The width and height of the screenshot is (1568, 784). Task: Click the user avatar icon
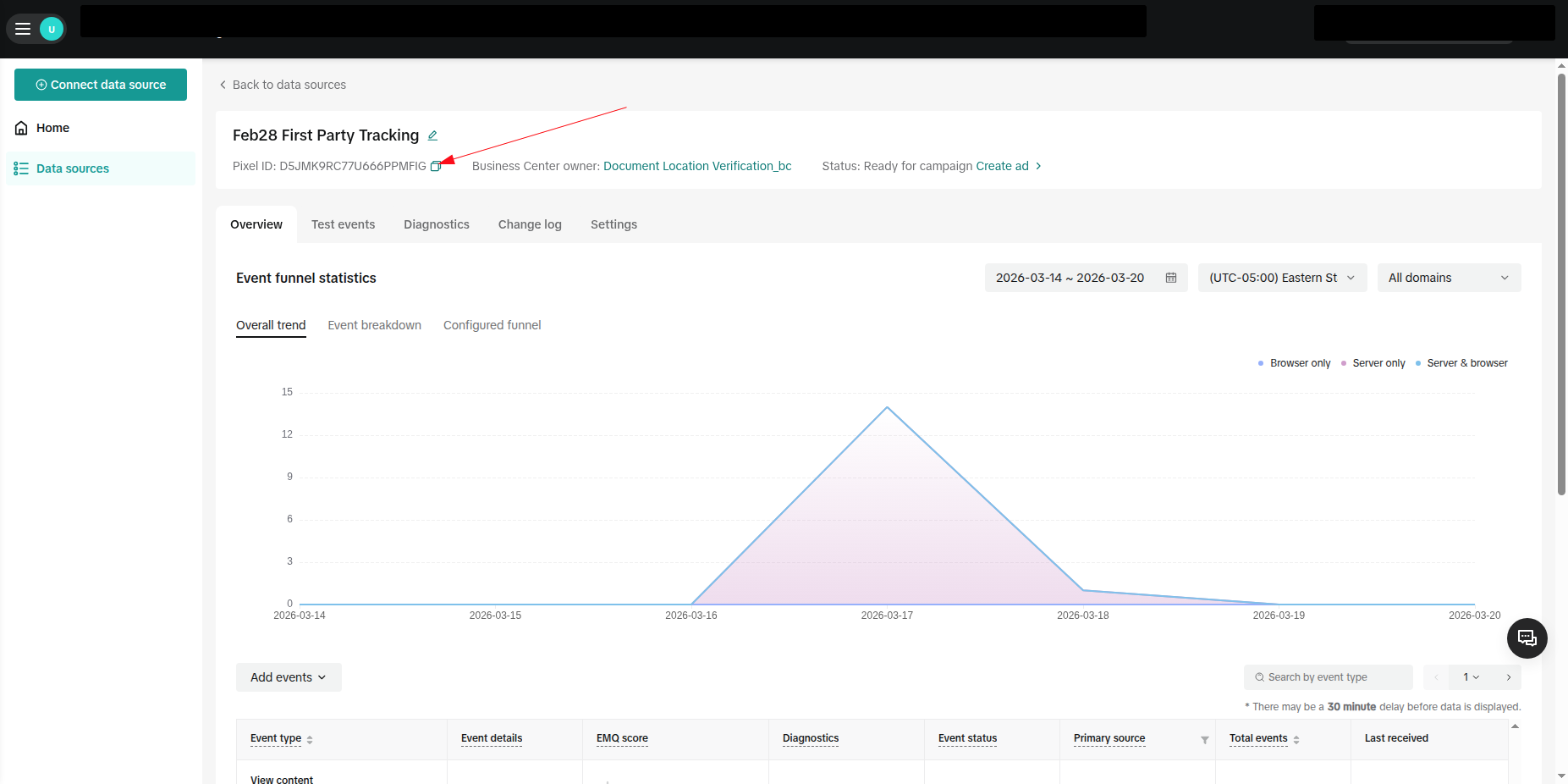52,29
